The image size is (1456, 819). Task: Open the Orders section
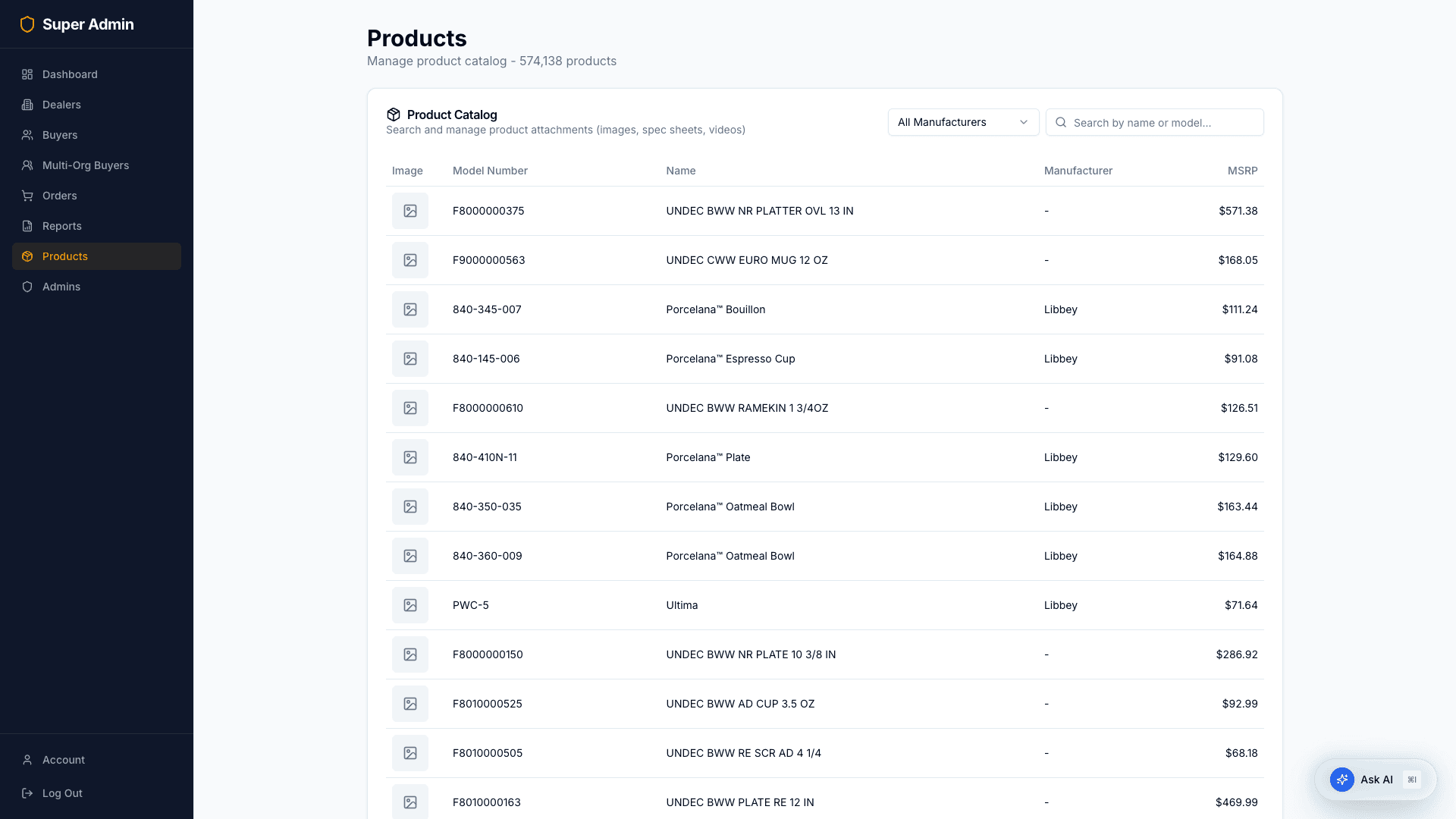point(96,196)
